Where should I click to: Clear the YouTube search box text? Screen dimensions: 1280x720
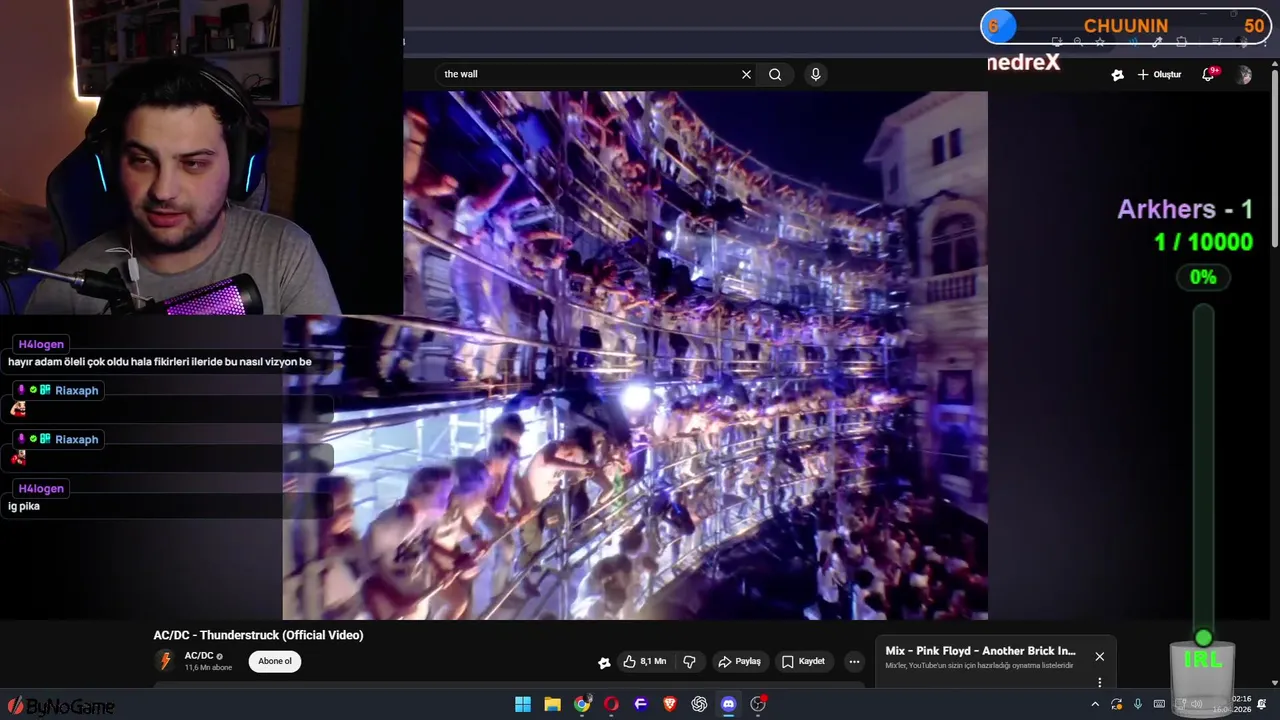[746, 74]
